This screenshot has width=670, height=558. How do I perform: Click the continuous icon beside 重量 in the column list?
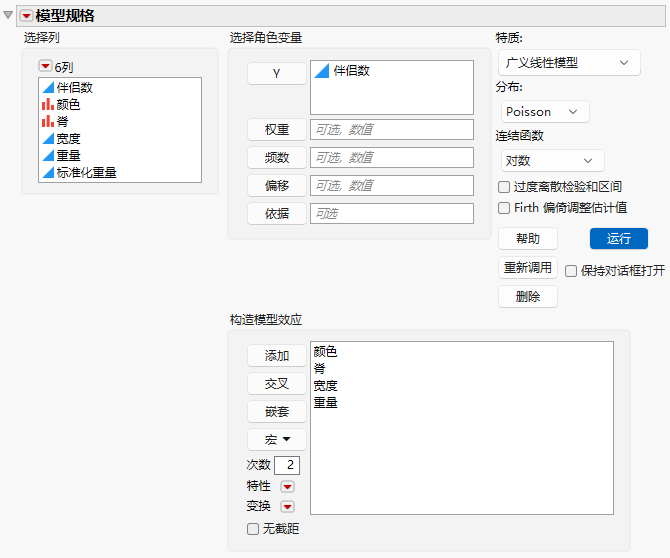point(48,156)
